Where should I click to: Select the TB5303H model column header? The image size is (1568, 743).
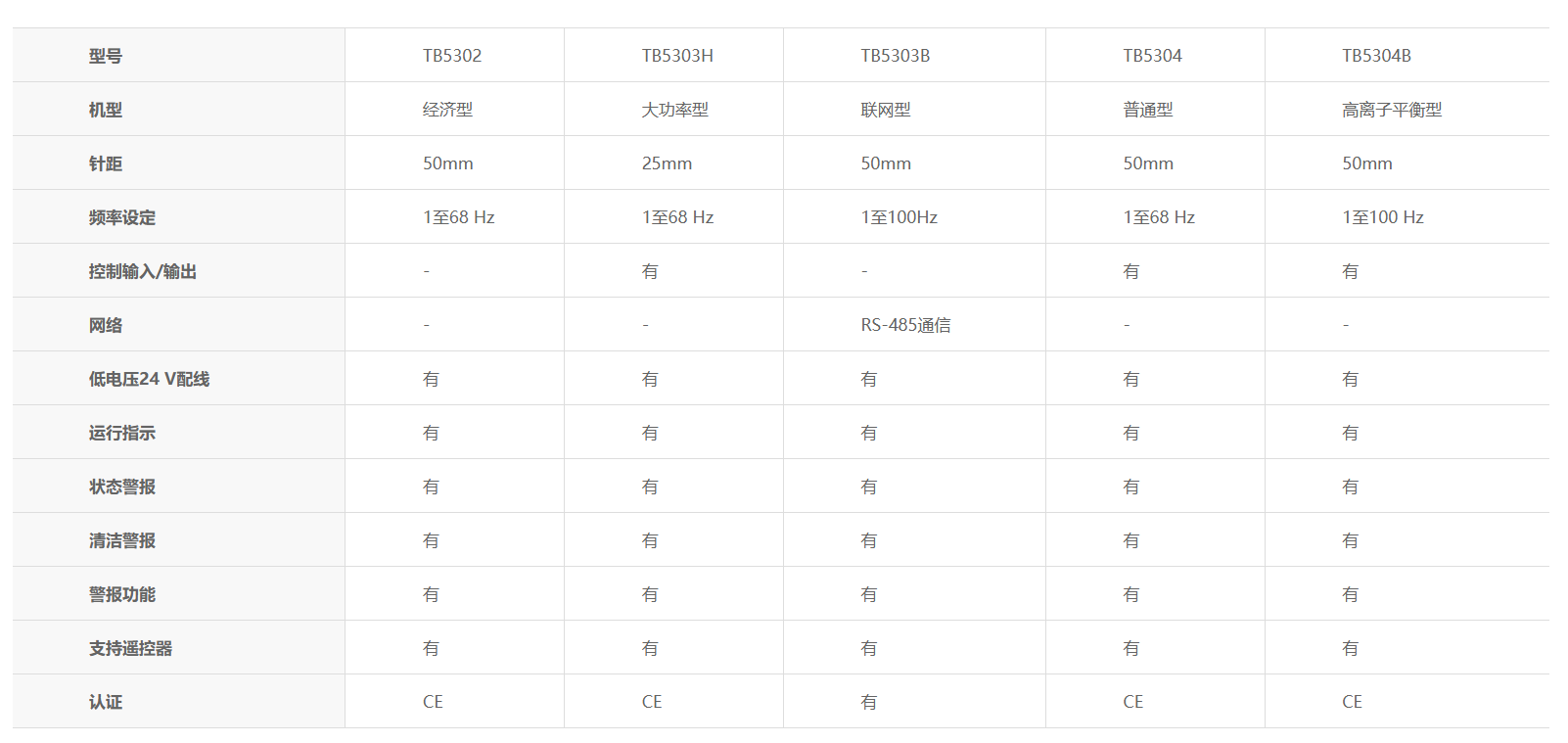coord(677,56)
